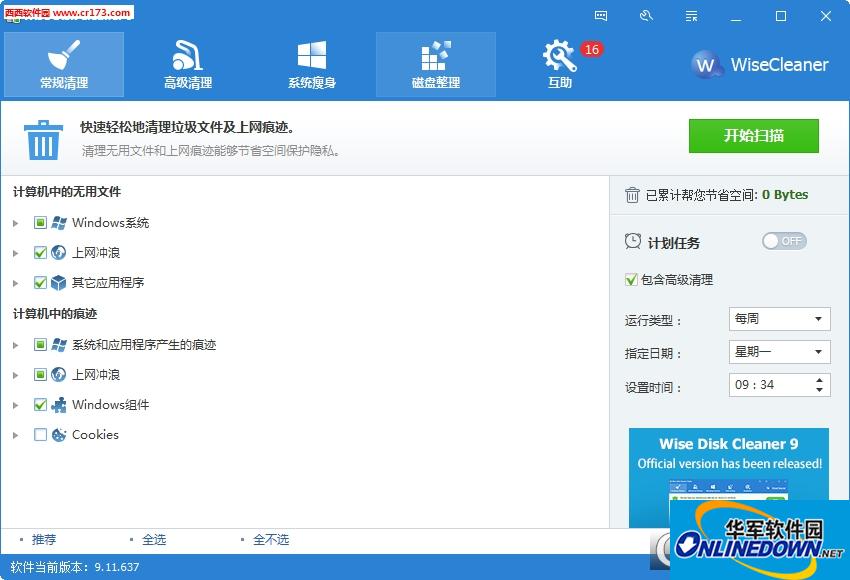Click the 推荐 selection link
The height and width of the screenshot is (580, 850).
point(44,539)
